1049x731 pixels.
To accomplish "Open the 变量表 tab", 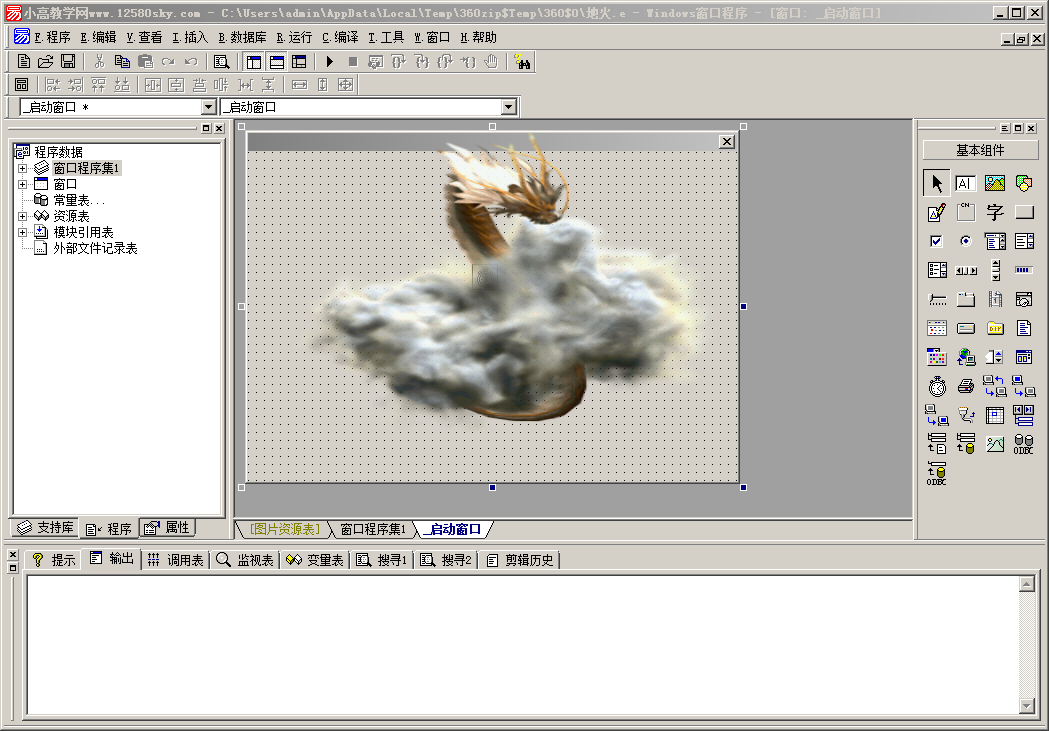I will click(315, 560).
